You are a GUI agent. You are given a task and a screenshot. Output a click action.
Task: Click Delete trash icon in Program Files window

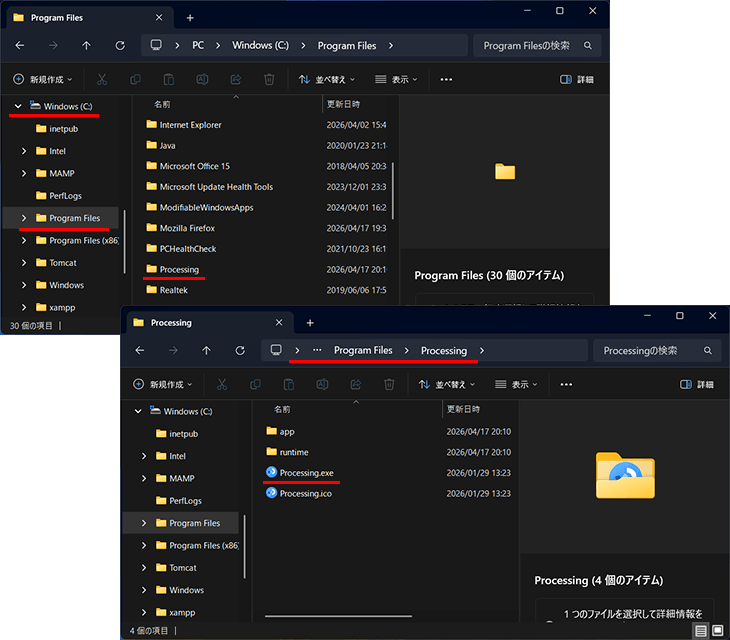269,80
